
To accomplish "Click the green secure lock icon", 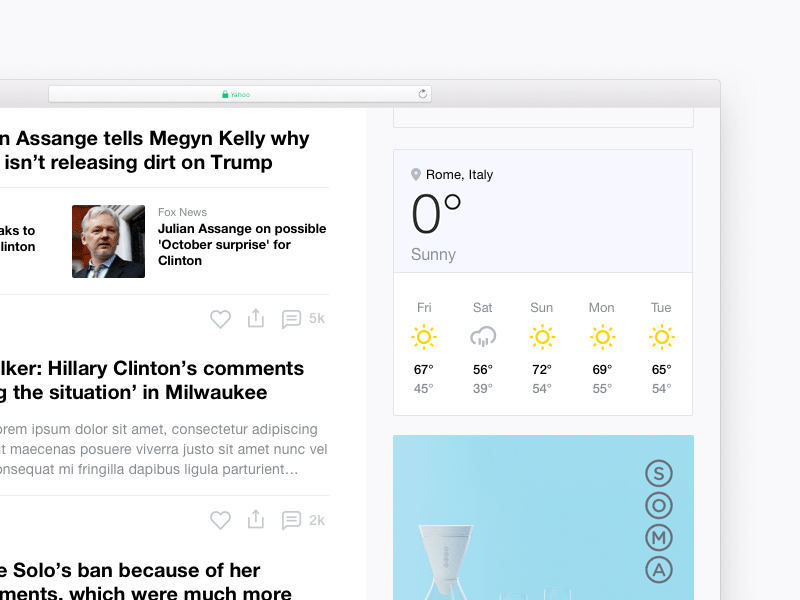I will click(225, 93).
